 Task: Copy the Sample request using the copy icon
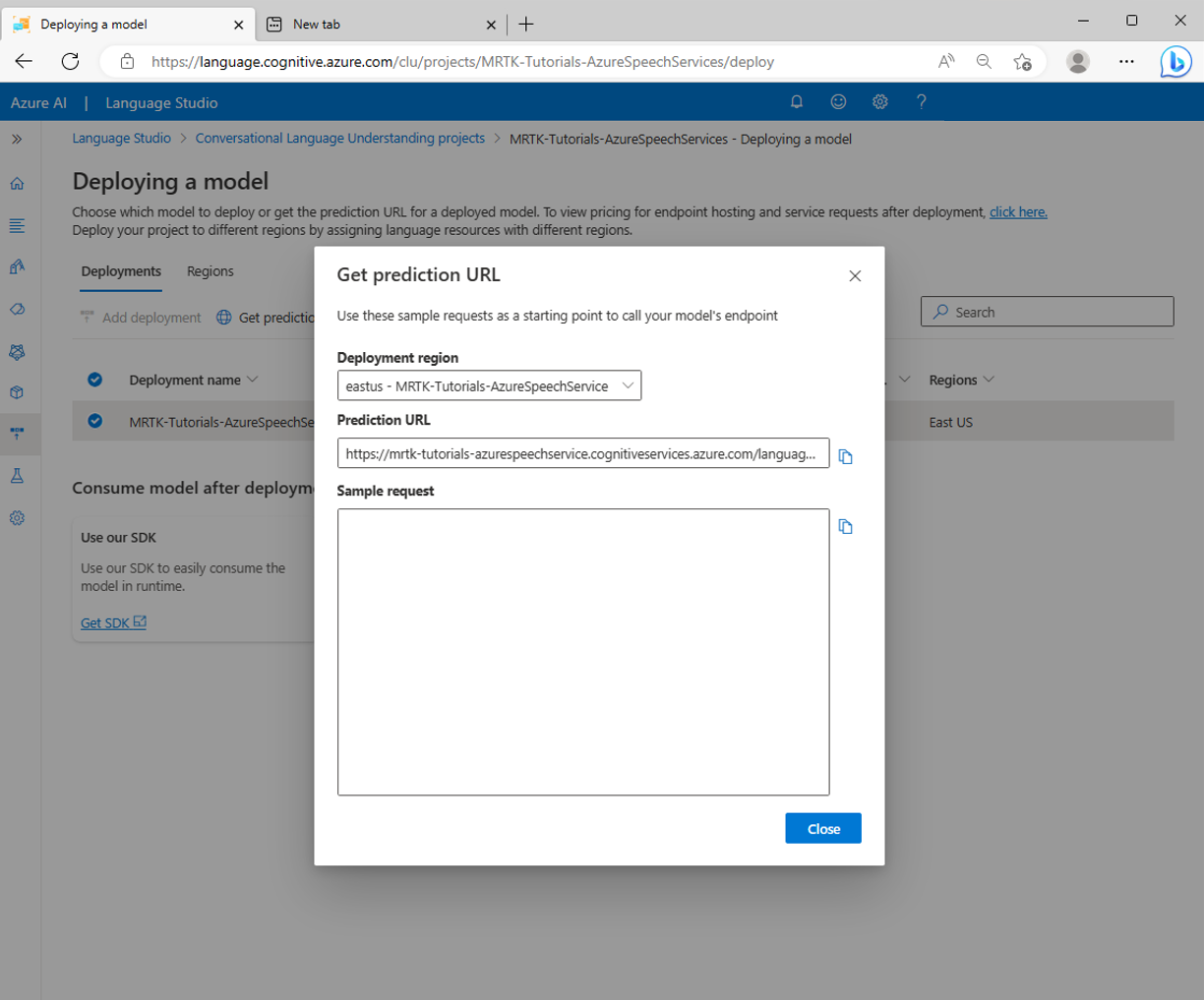click(x=845, y=526)
